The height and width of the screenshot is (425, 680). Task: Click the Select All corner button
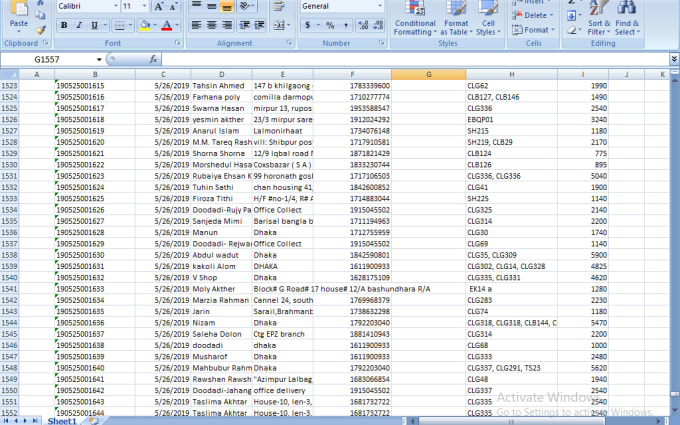coord(9,75)
